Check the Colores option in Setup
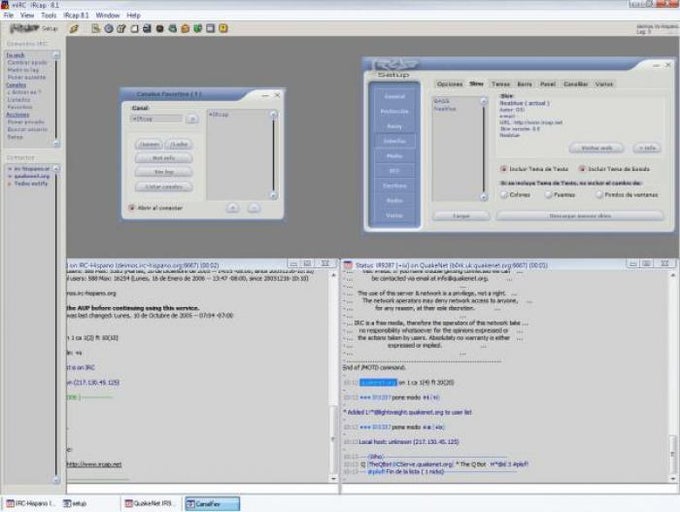 (504, 195)
